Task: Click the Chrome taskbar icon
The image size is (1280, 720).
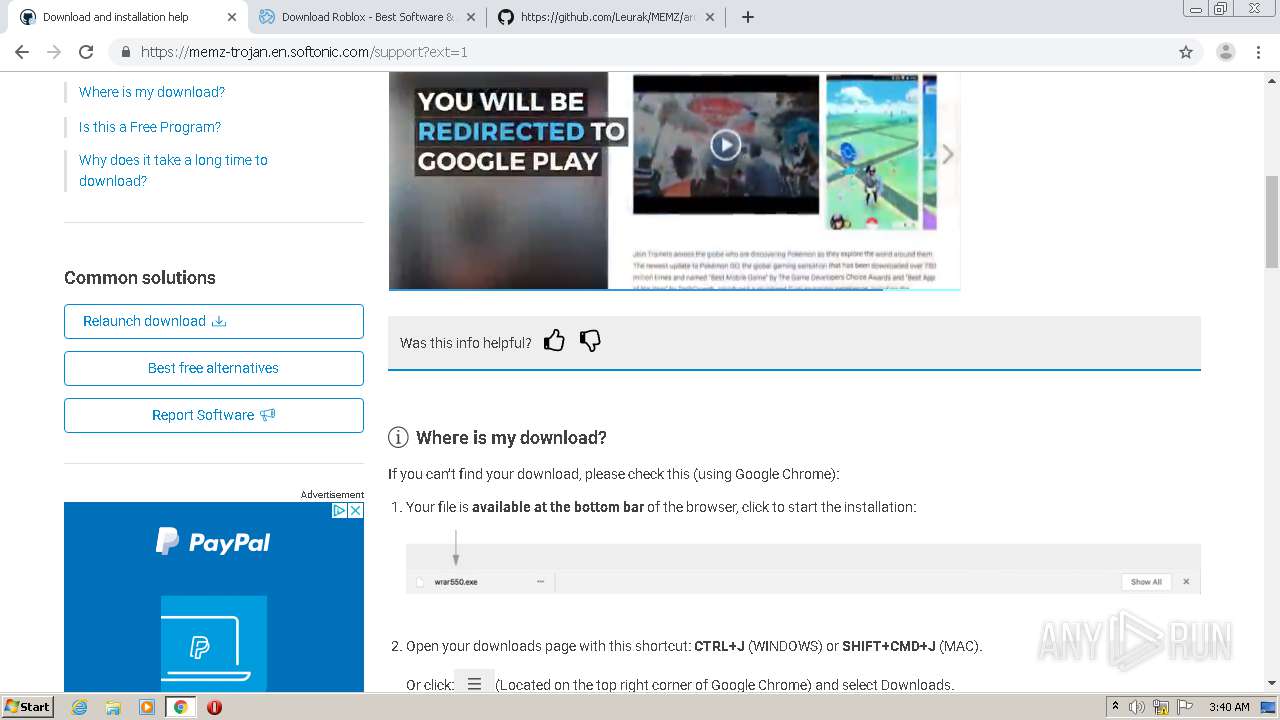Action: point(180,707)
